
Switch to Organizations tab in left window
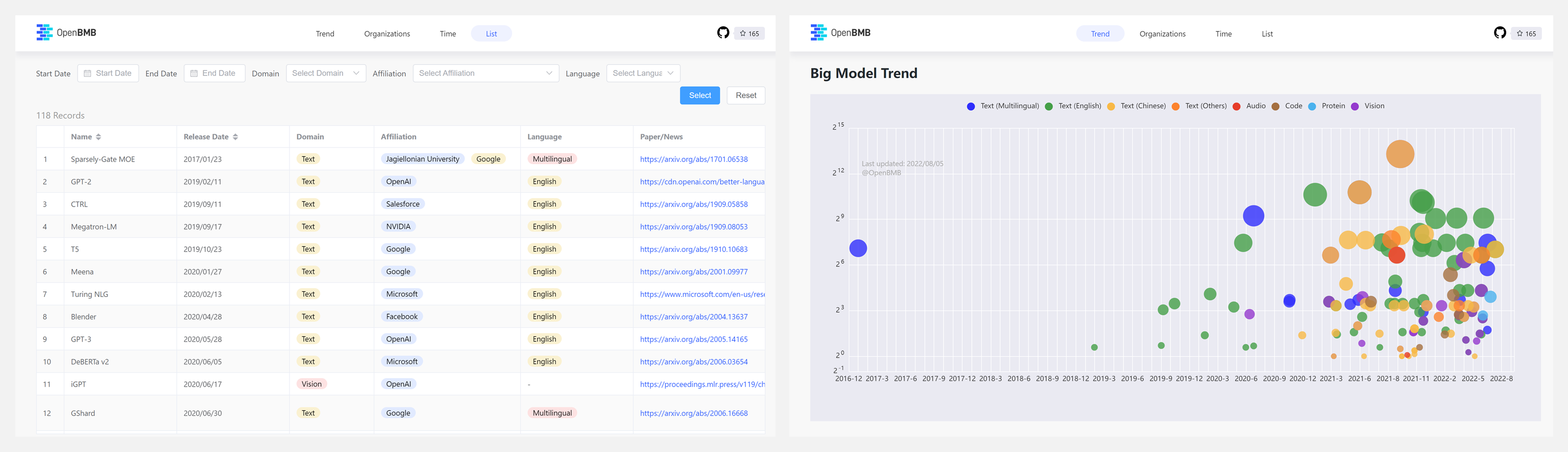point(387,34)
